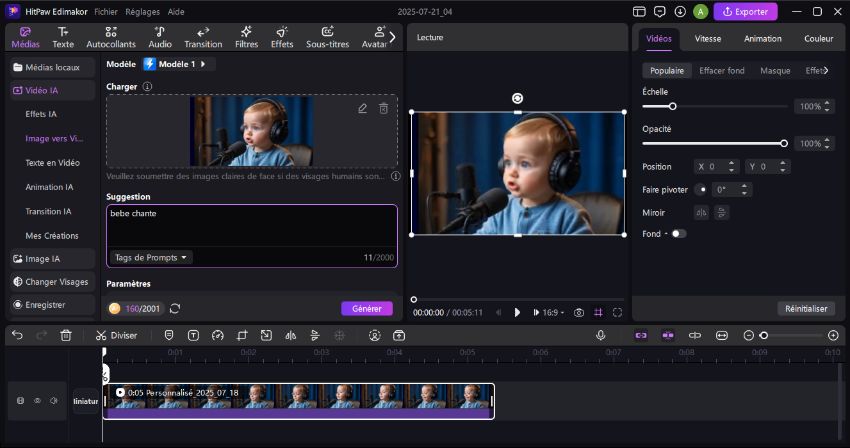The image size is (850, 448).
Task: Adjust the Échelle slider
Action: coord(714,106)
